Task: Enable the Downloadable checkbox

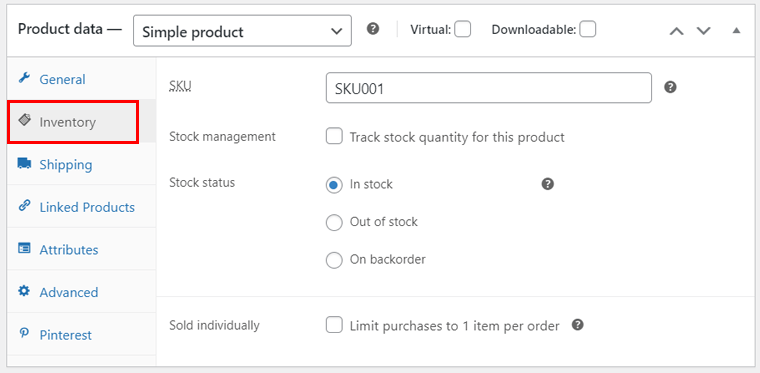Action: click(x=588, y=30)
